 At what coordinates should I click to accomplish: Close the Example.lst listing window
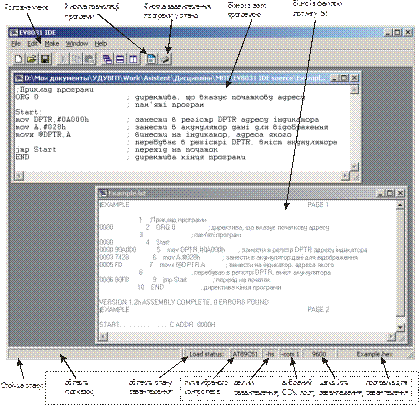click(x=400, y=193)
